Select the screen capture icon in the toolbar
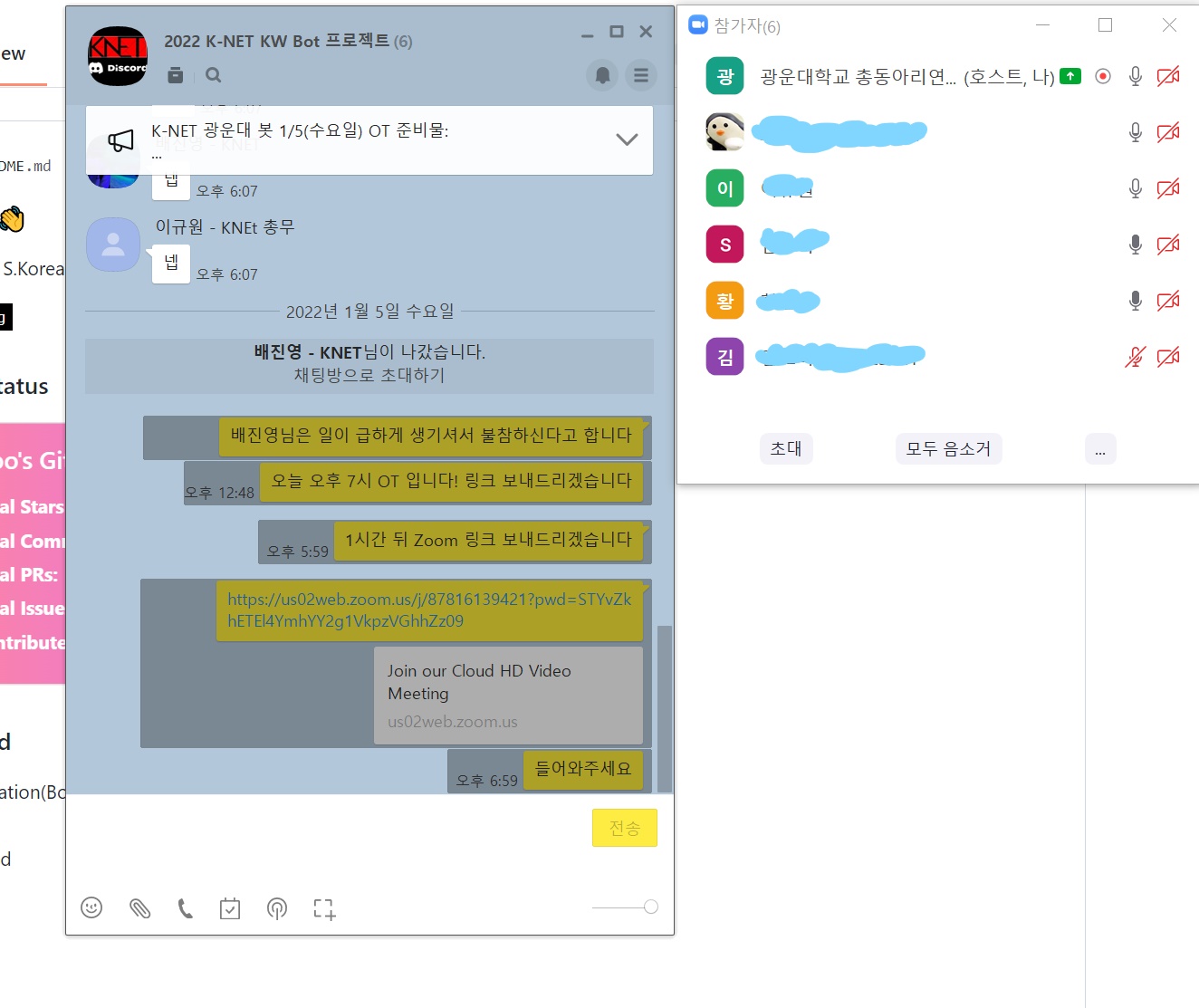1199x1008 pixels. tap(323, 907)
